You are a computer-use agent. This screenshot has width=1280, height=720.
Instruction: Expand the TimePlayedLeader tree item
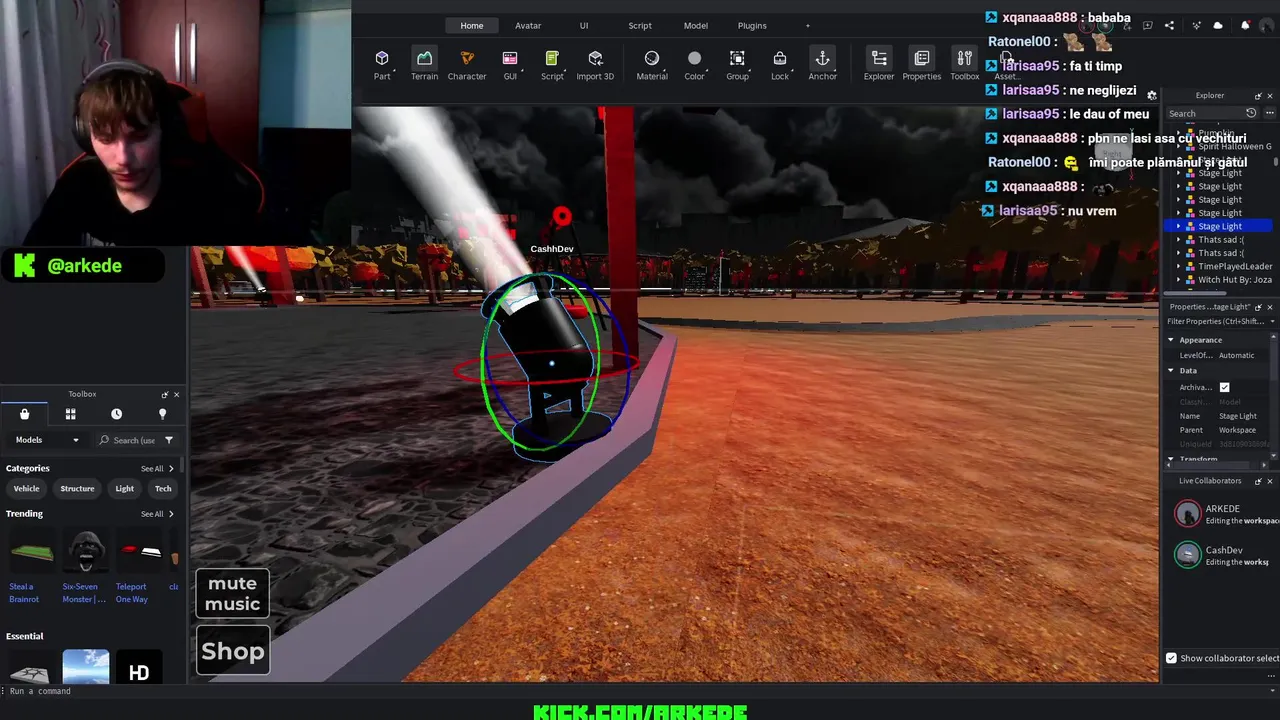[x=1179, y=266]
